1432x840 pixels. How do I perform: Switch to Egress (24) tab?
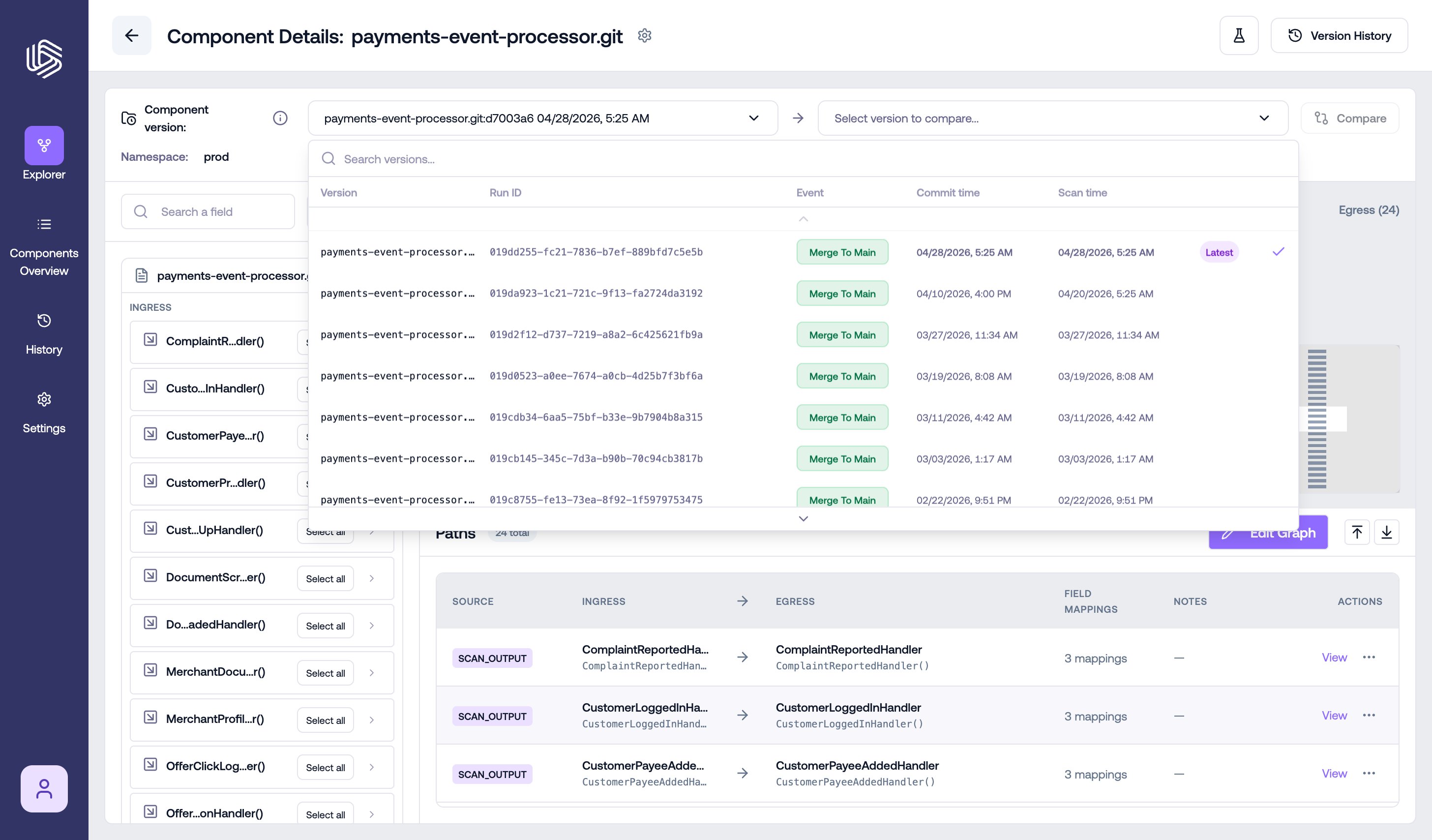pos(1369,210)
